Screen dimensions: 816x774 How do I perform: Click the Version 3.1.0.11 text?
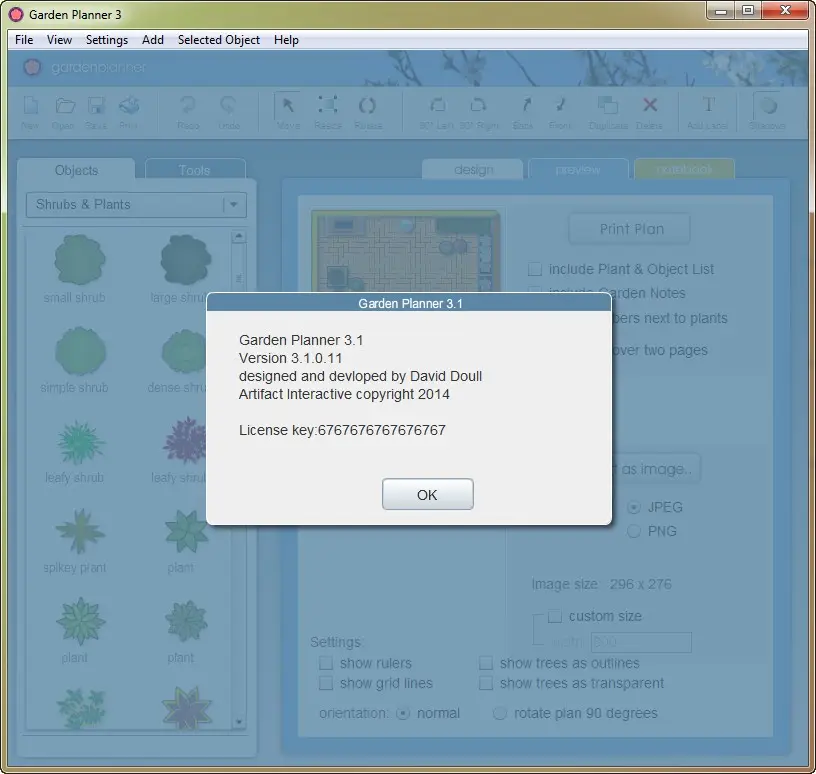point(290,358)
